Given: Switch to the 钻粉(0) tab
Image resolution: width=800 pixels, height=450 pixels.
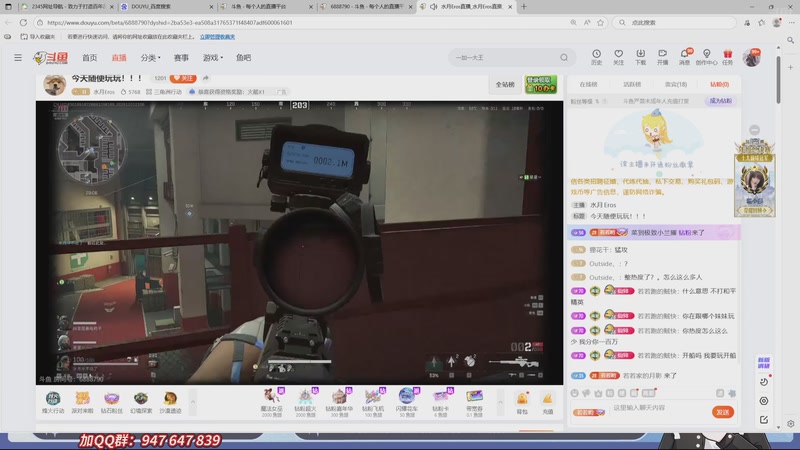Looking at the screenshot, I should (x=719, y=84).
